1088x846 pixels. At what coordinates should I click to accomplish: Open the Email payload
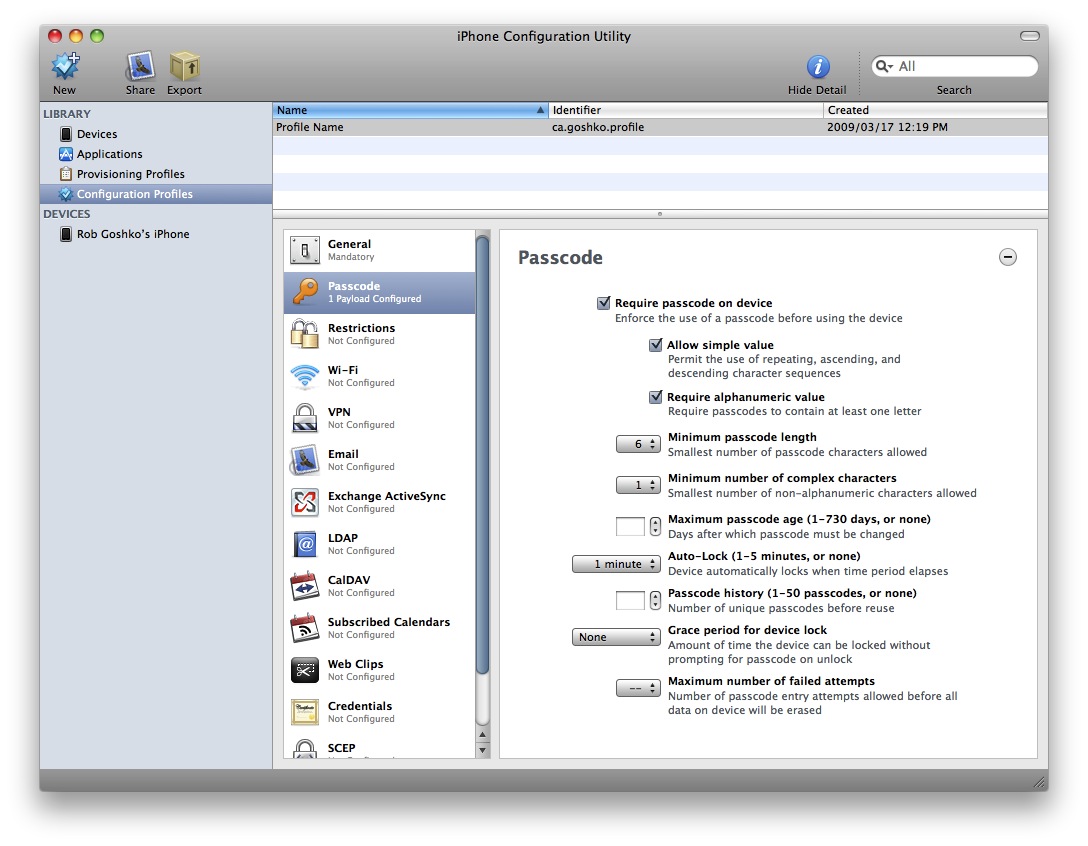coord(380,460)
